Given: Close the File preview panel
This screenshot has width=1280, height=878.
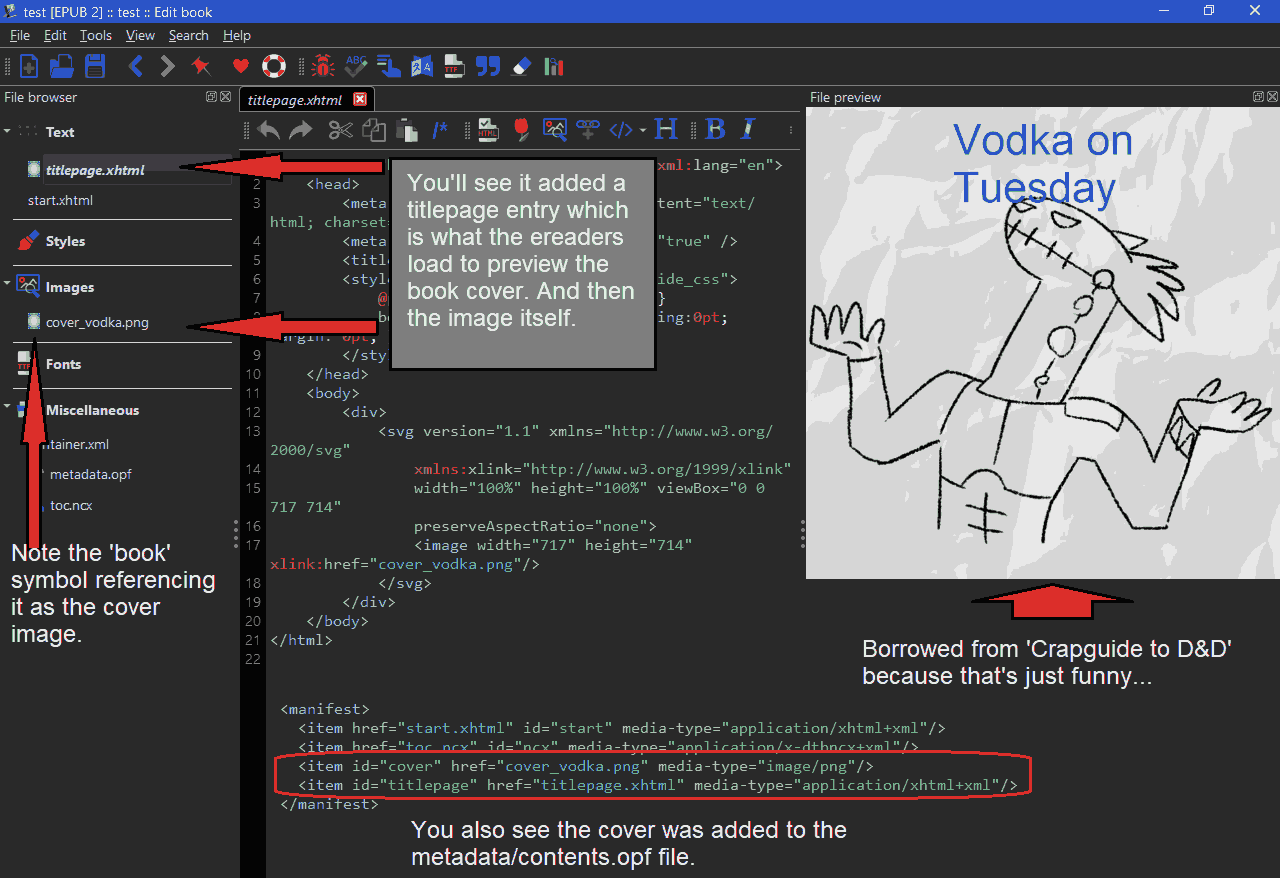Looking at the screenshot, I should pyautogui.click(x=1272, y=97).
